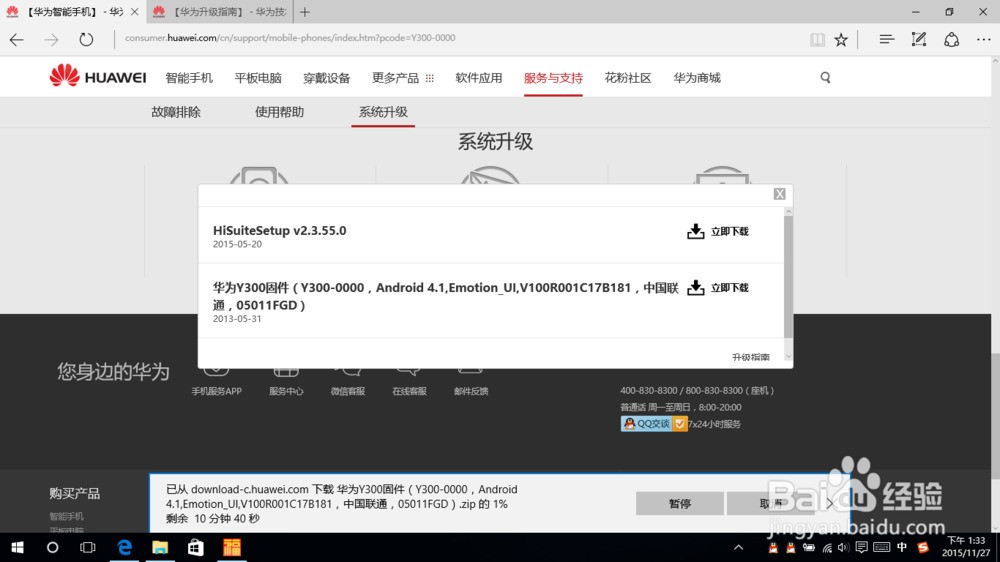Image resolution: width=1000 pixels, height=562 pixels.
Task: Open the 手机服务APP footer link
Action: click(216, 391)
